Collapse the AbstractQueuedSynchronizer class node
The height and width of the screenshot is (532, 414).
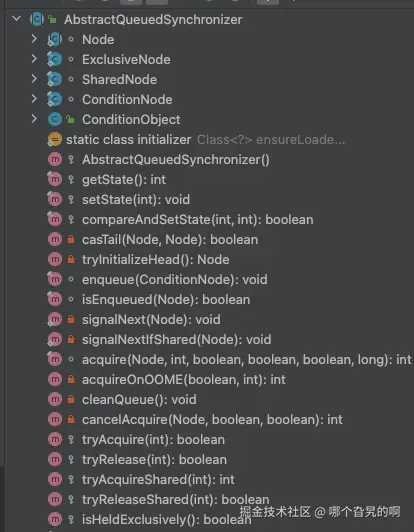pyautogui.click(x=16, y=19)
